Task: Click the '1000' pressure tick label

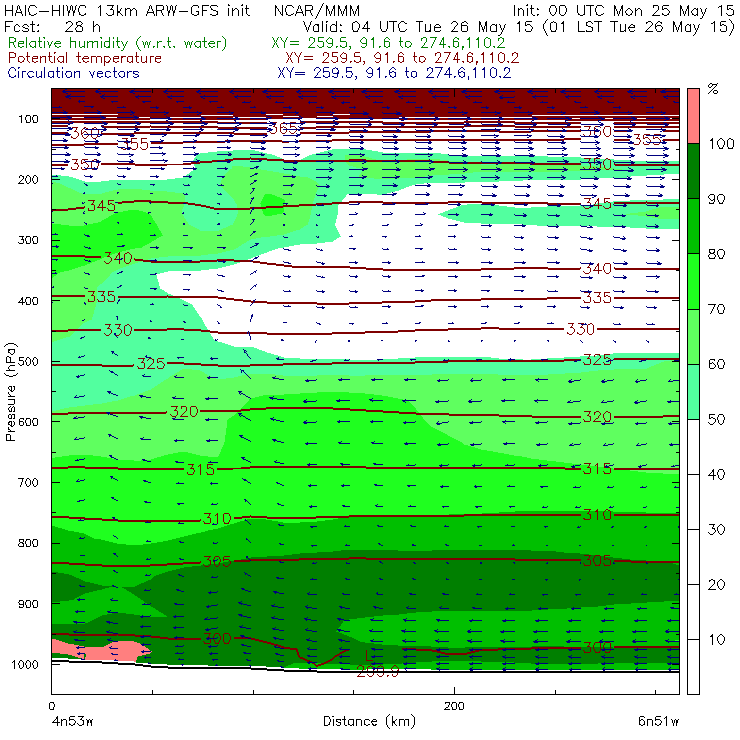Action: click(x=24, y=665)
